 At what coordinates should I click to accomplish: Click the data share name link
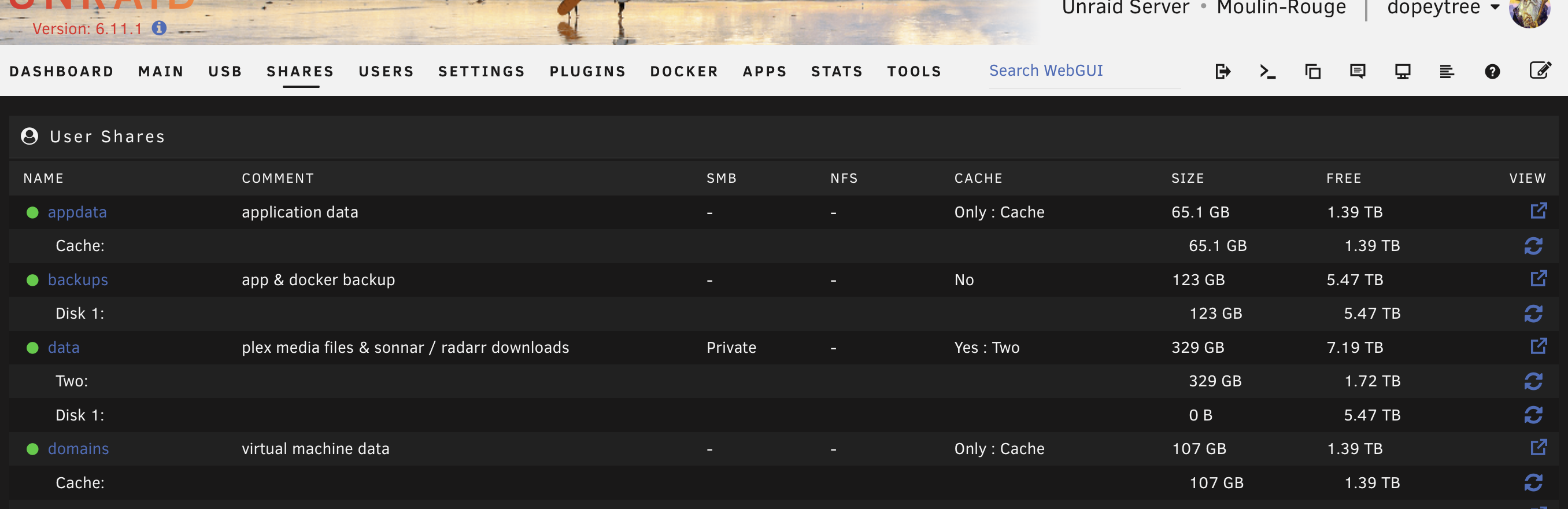64,347
